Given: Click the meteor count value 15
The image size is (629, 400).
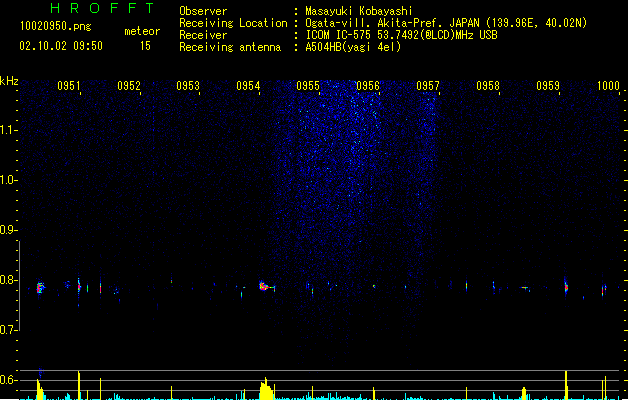Looking at the screenshot, I should pyautogui.click(x=145, y=46).
